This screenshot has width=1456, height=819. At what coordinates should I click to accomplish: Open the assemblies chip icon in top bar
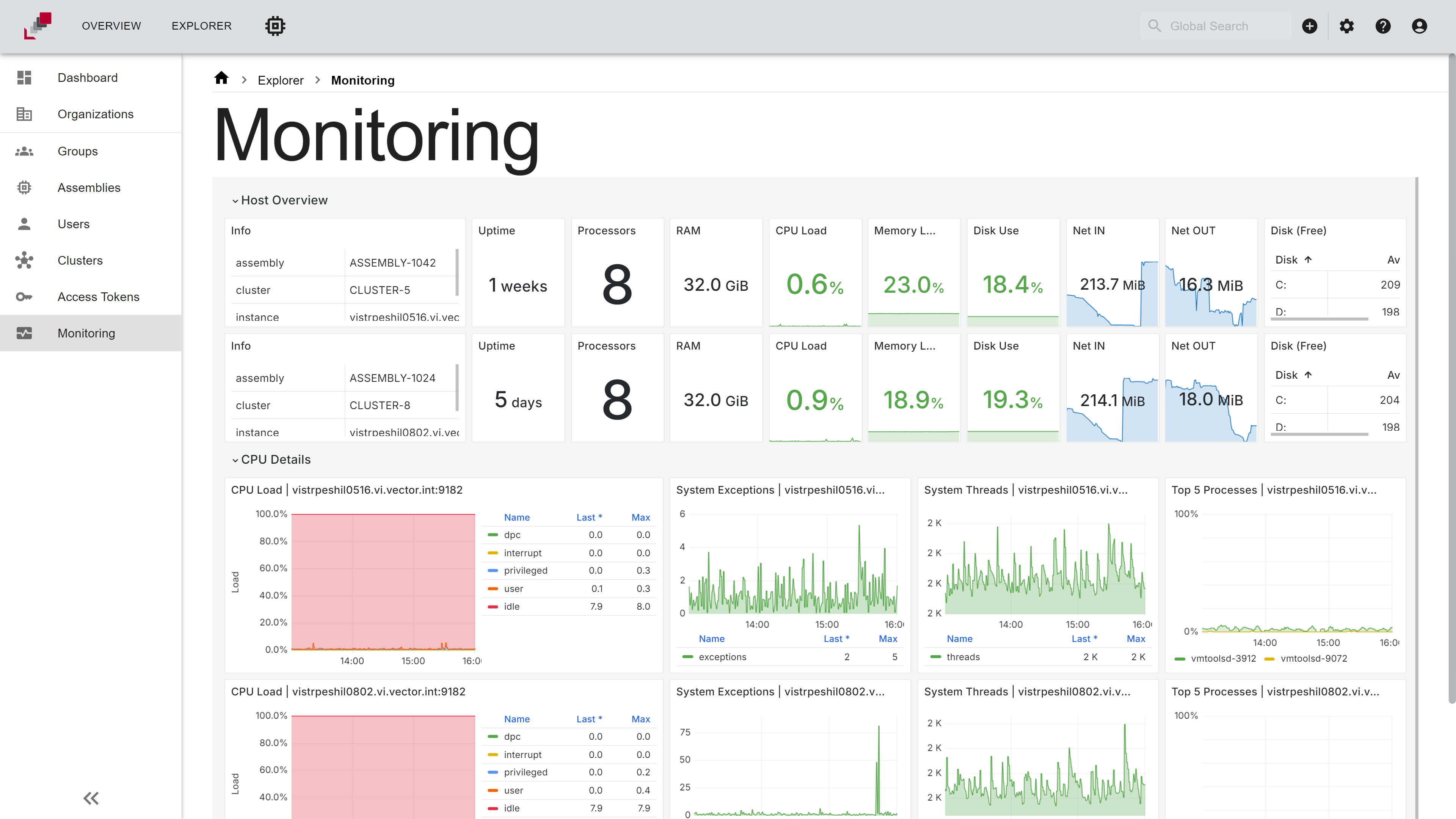(275, 26)
